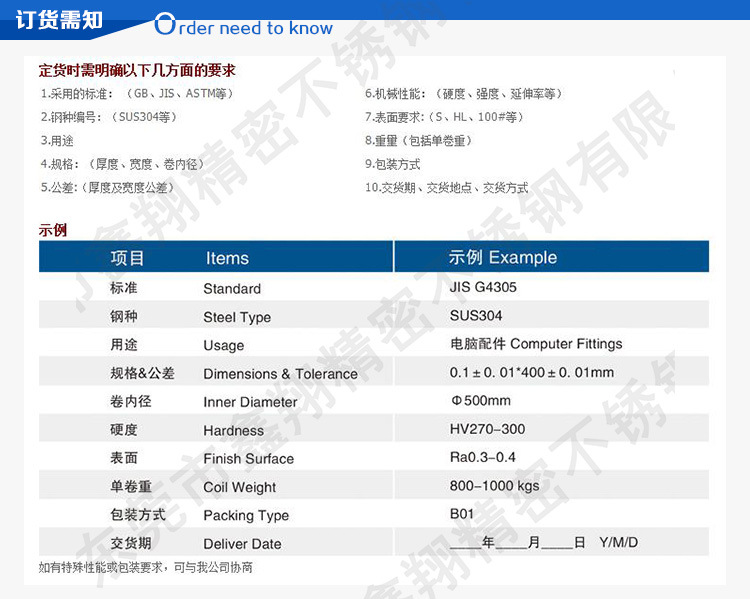Click the '电脑配件 Computer Fittings' value
The width and height of the screenshot is (750, 599).
click(536, 344)
